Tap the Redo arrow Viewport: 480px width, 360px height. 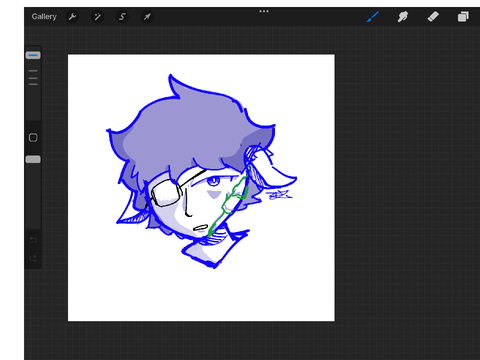33,258
